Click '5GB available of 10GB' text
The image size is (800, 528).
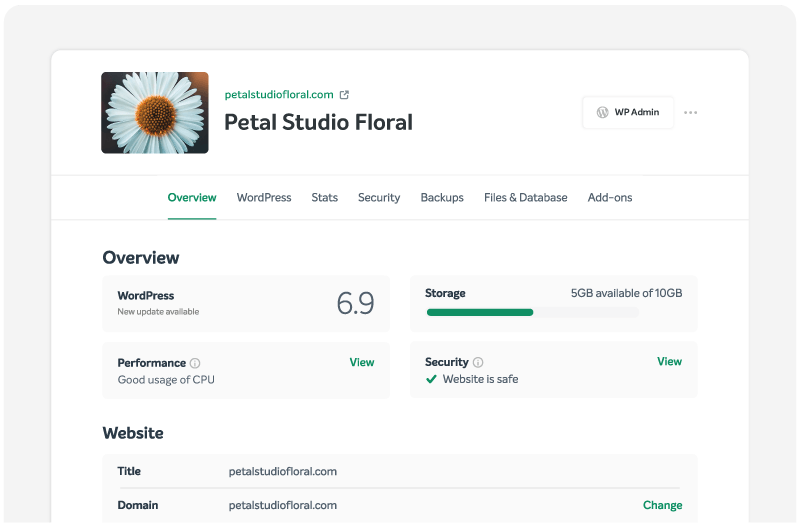(626, 293)
